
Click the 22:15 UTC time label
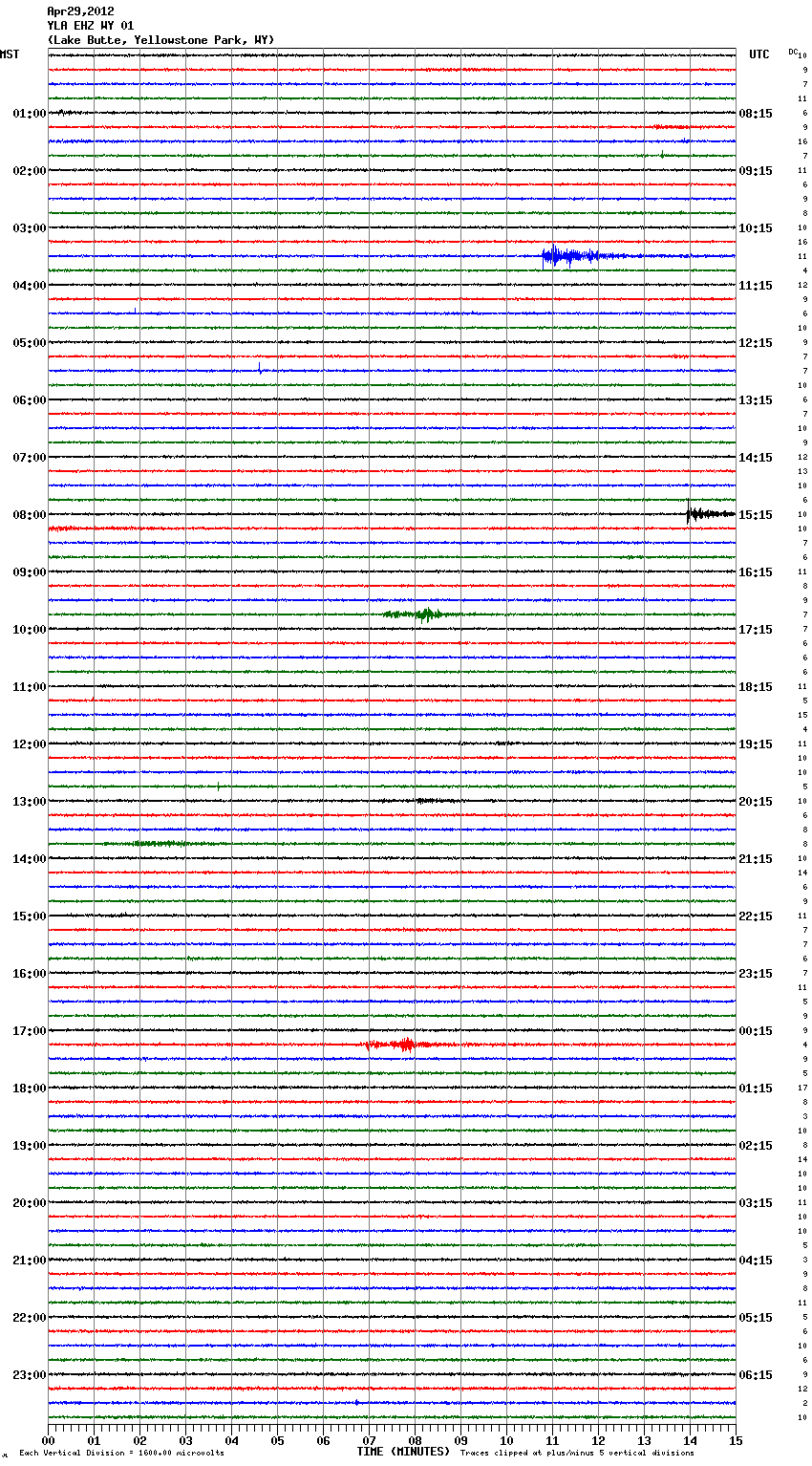(755, 916)
